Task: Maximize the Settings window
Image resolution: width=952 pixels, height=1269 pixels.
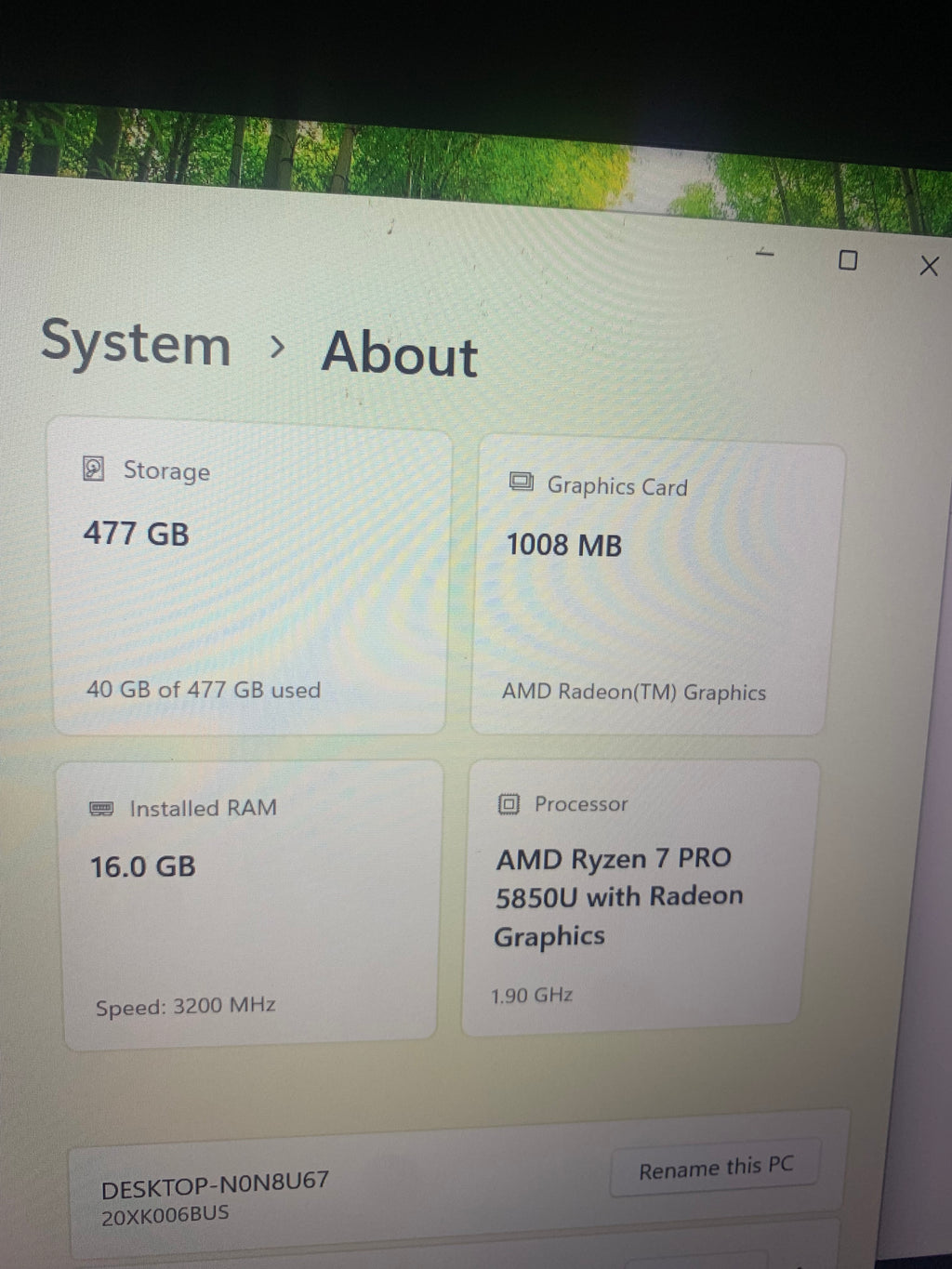Action: pyautogui.click(x=848, y=260)
